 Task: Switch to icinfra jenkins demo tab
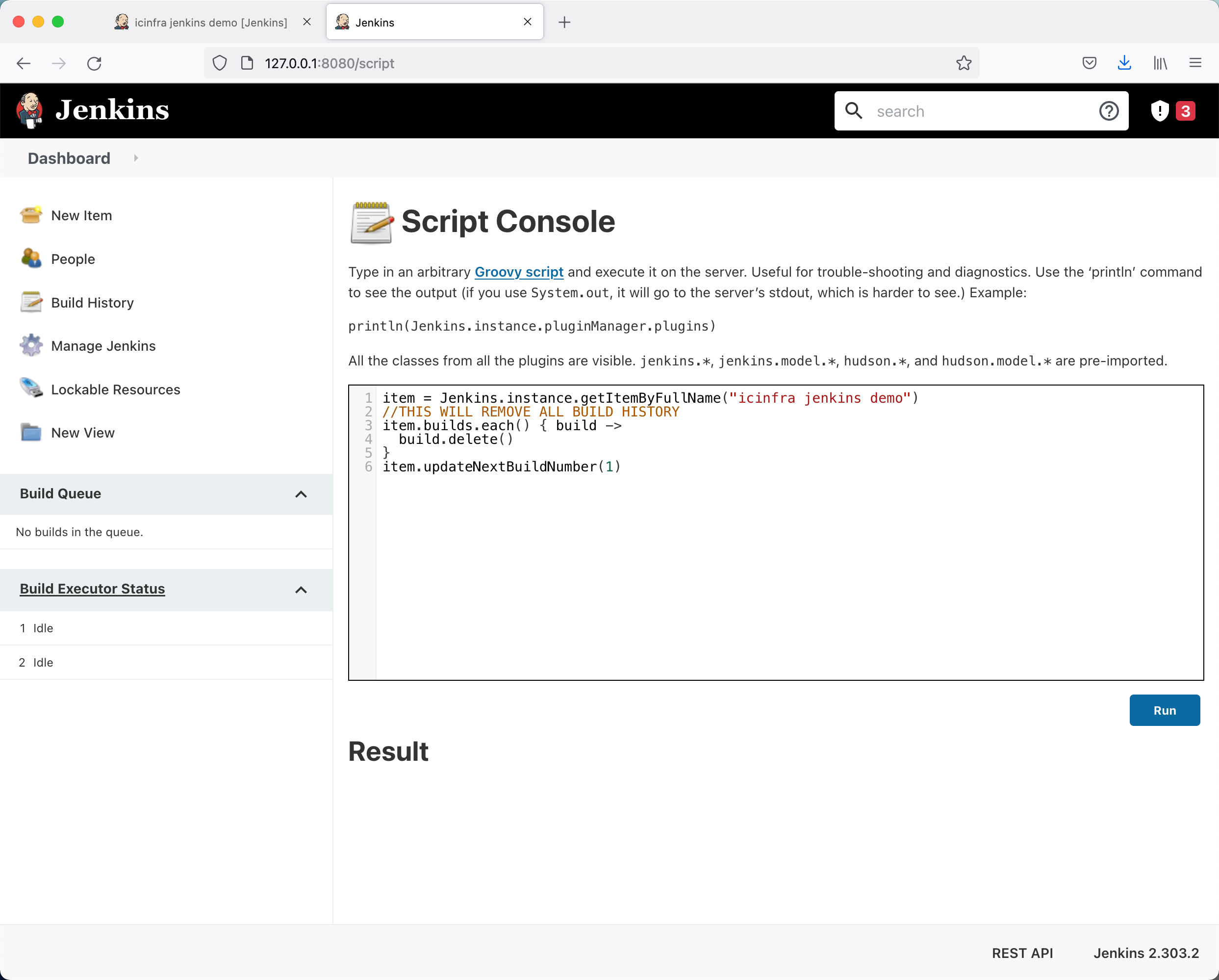coord(210,23)
